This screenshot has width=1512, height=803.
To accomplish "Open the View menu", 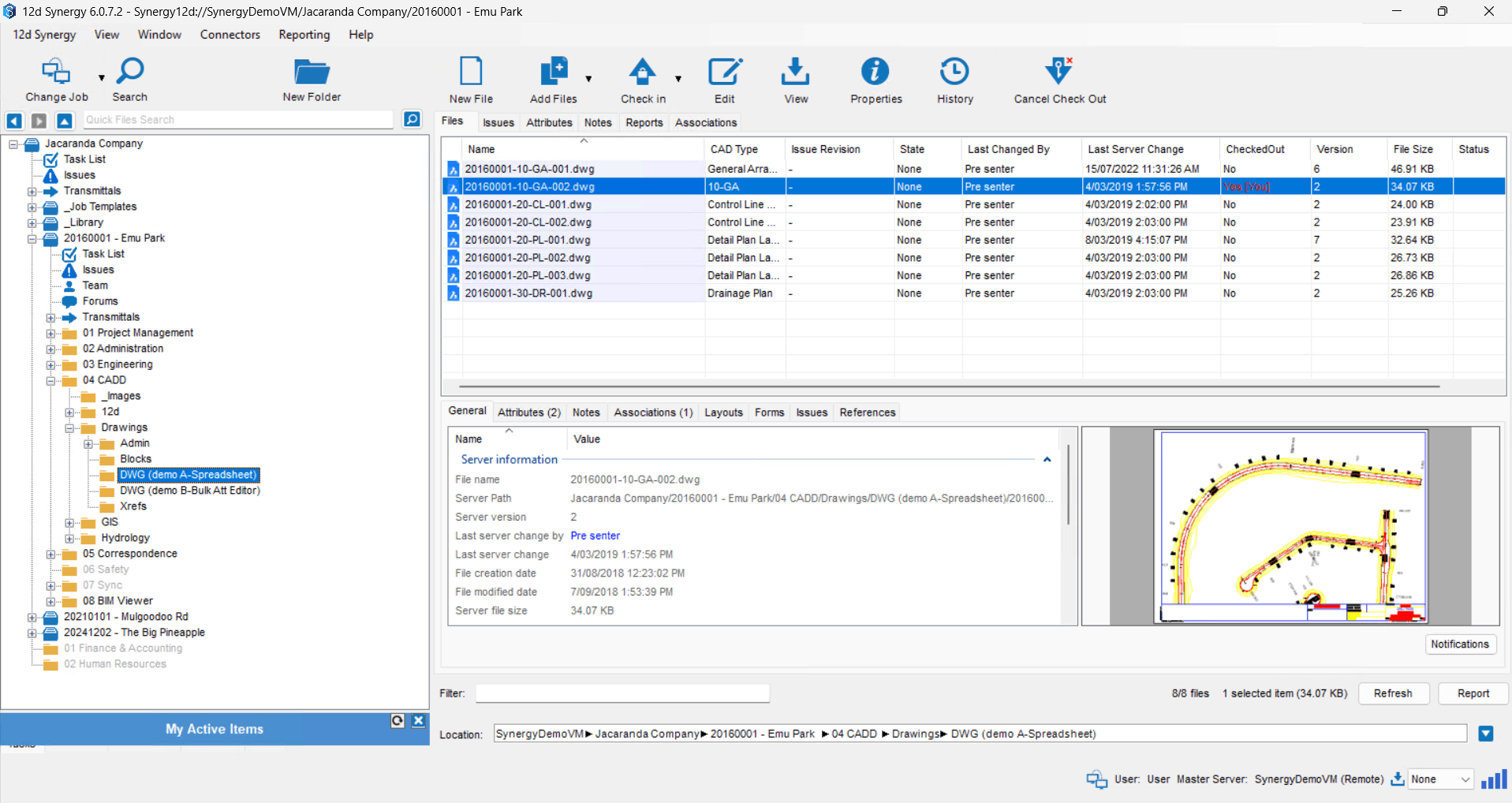I will coord(106,35).
